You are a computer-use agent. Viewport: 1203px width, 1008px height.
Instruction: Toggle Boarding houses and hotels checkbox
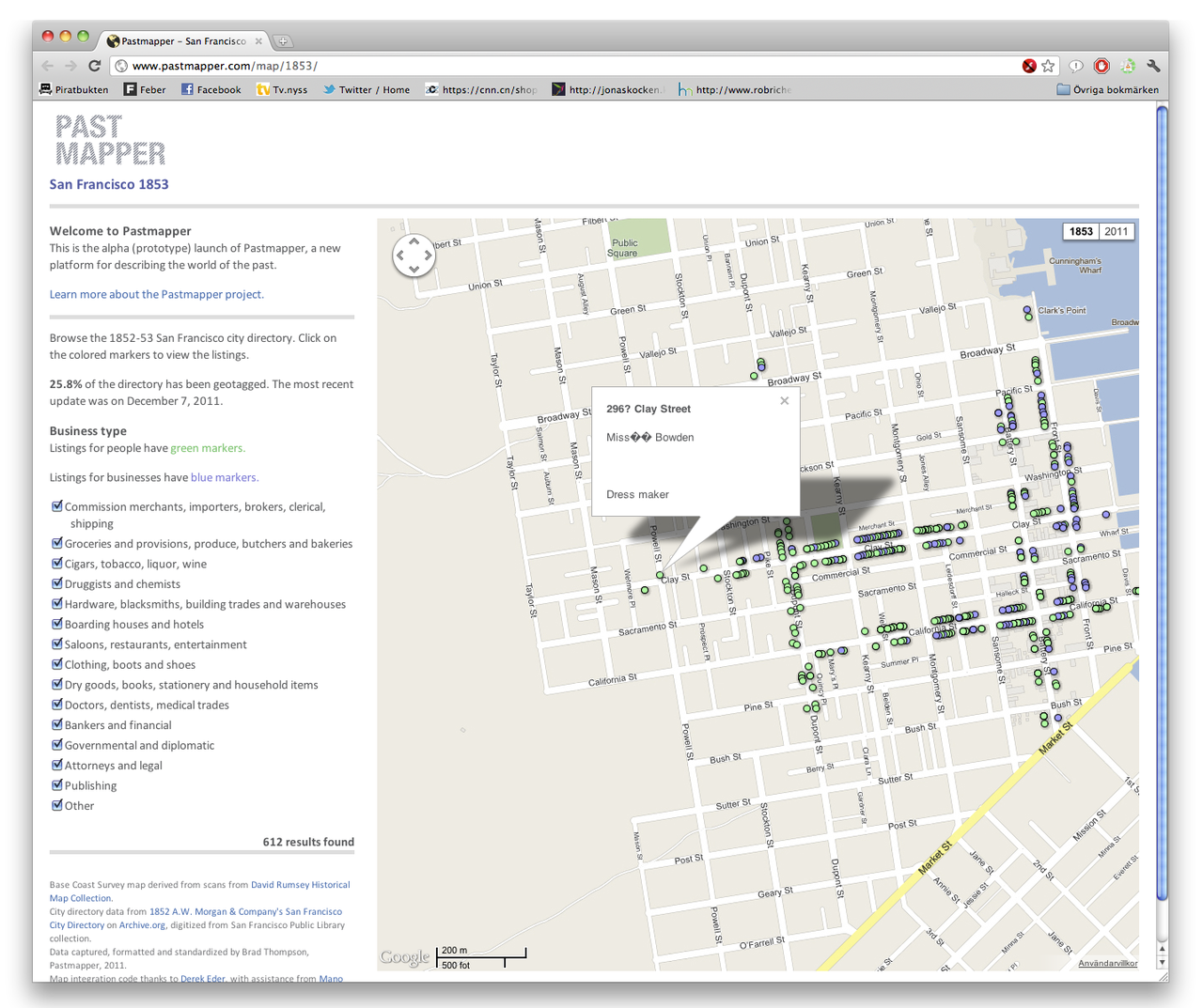[x=57, y=623]
